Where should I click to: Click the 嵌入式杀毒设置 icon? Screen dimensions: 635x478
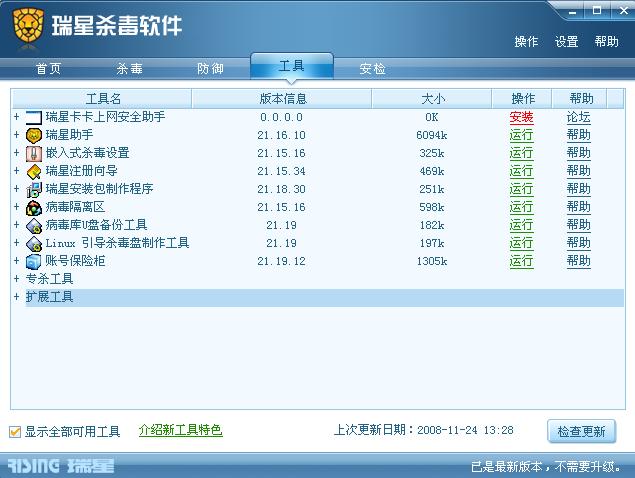click(x=34, y=154)
